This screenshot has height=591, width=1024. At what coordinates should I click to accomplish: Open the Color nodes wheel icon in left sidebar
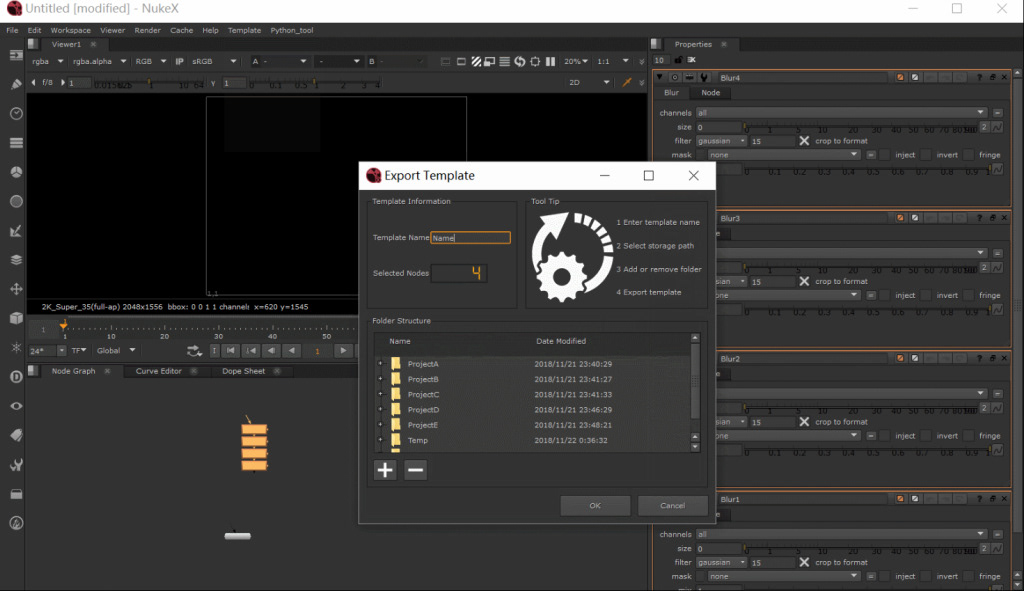pyautogui.click(x=16, y=172)
